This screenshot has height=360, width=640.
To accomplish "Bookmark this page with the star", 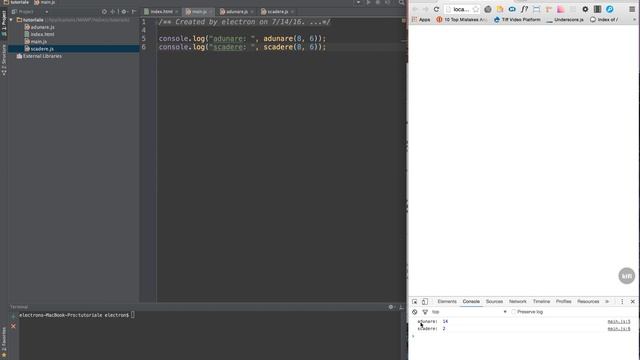I will click(x=476, y=9).
